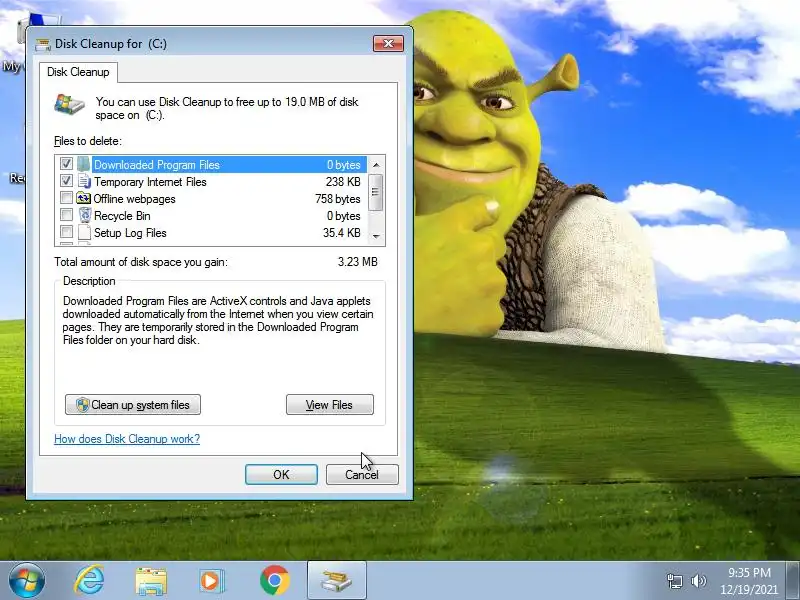Tick the Setup Log Files checkbox
The height and width of the screenshot is (600, 800).
66,232
